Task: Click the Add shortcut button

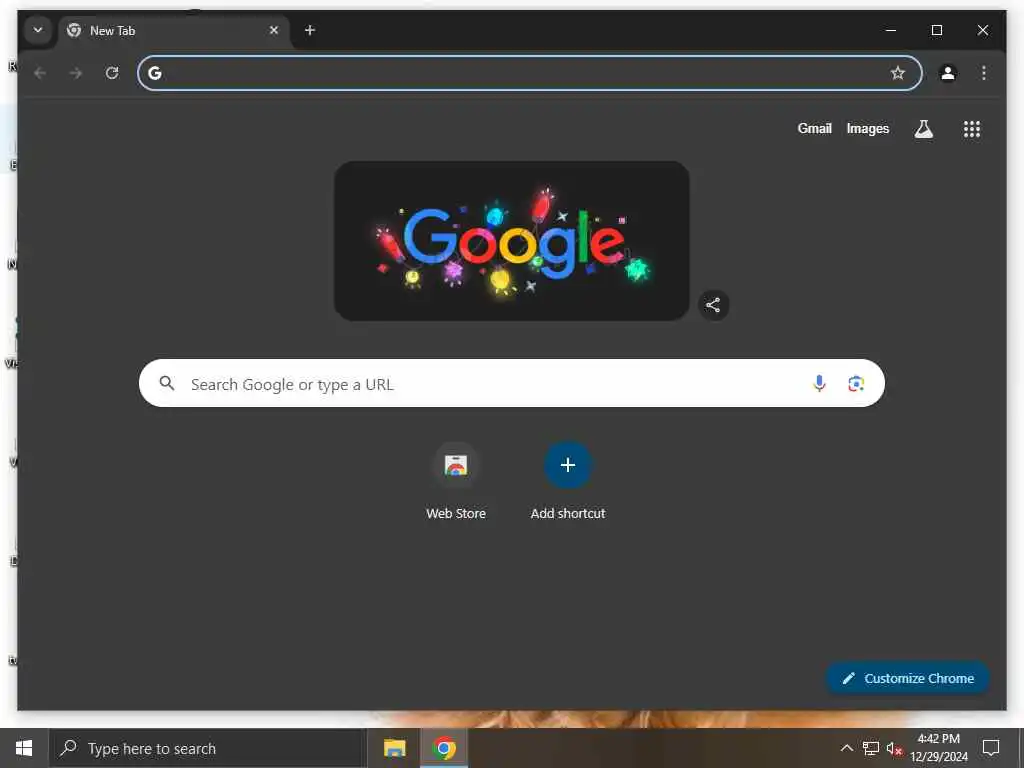Action: (568, 482)
